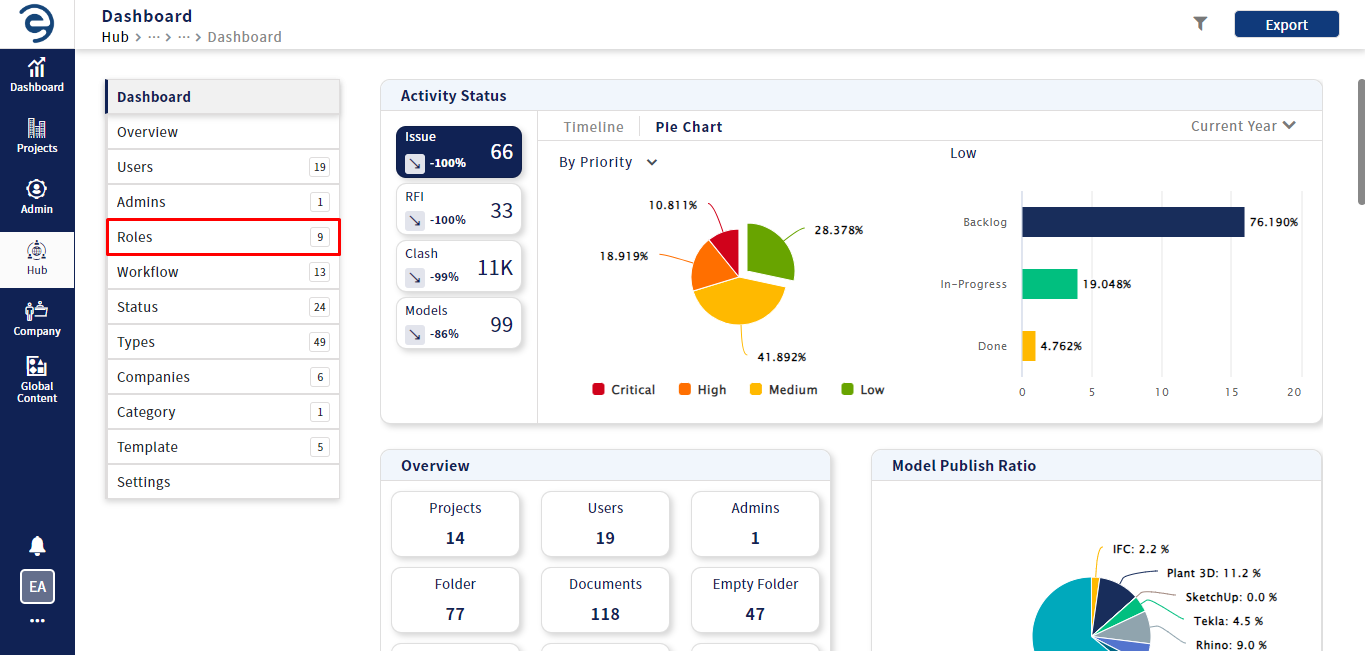The width and height of the screenshot is (1365, 655).
Task: Switch to the Timeline tab
Action: coord(593,127)
